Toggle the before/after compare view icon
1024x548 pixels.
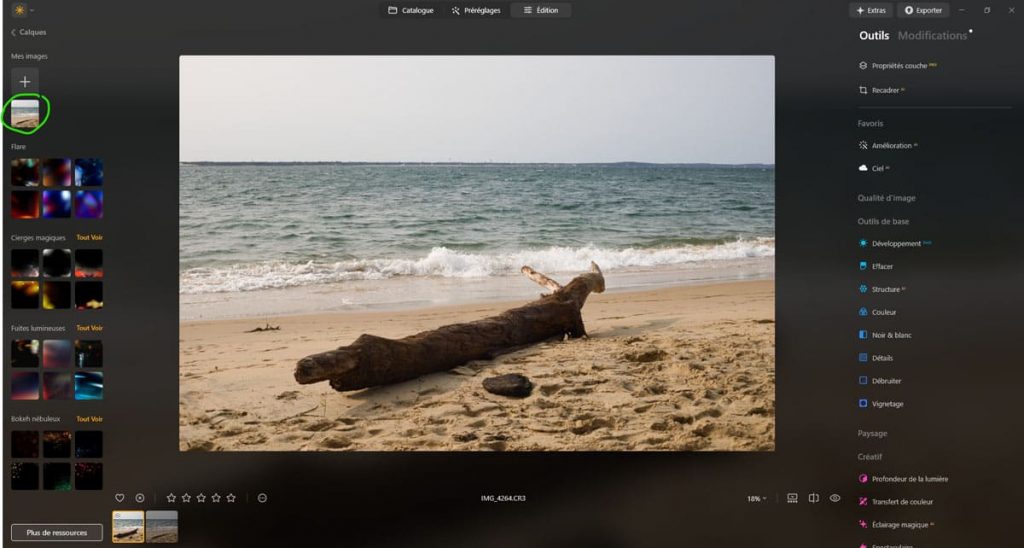(813, 498)
